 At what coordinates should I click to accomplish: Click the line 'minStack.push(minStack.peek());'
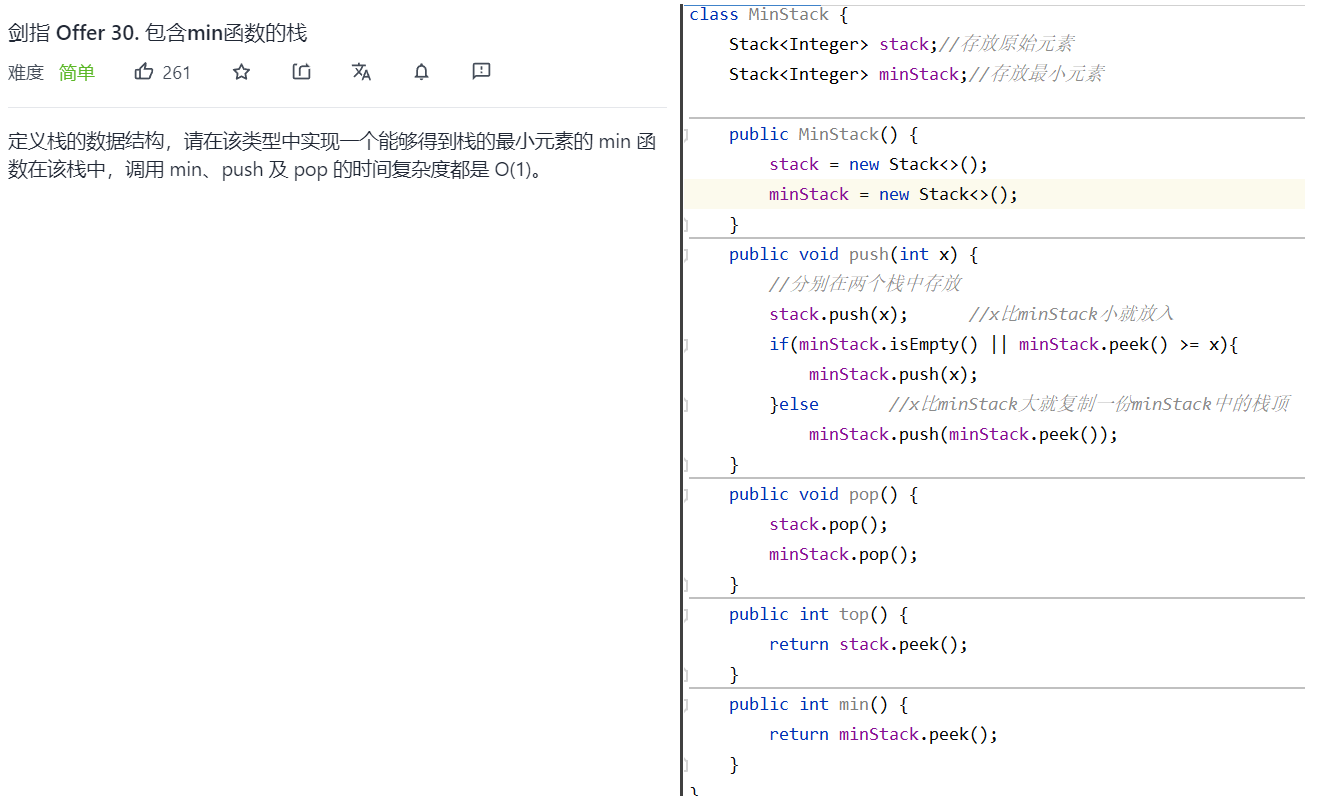point(964,434)
